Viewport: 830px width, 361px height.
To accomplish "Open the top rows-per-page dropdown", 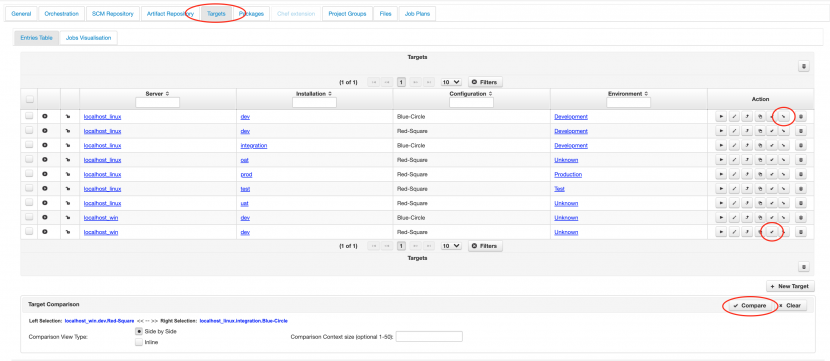I will (452, 82).
